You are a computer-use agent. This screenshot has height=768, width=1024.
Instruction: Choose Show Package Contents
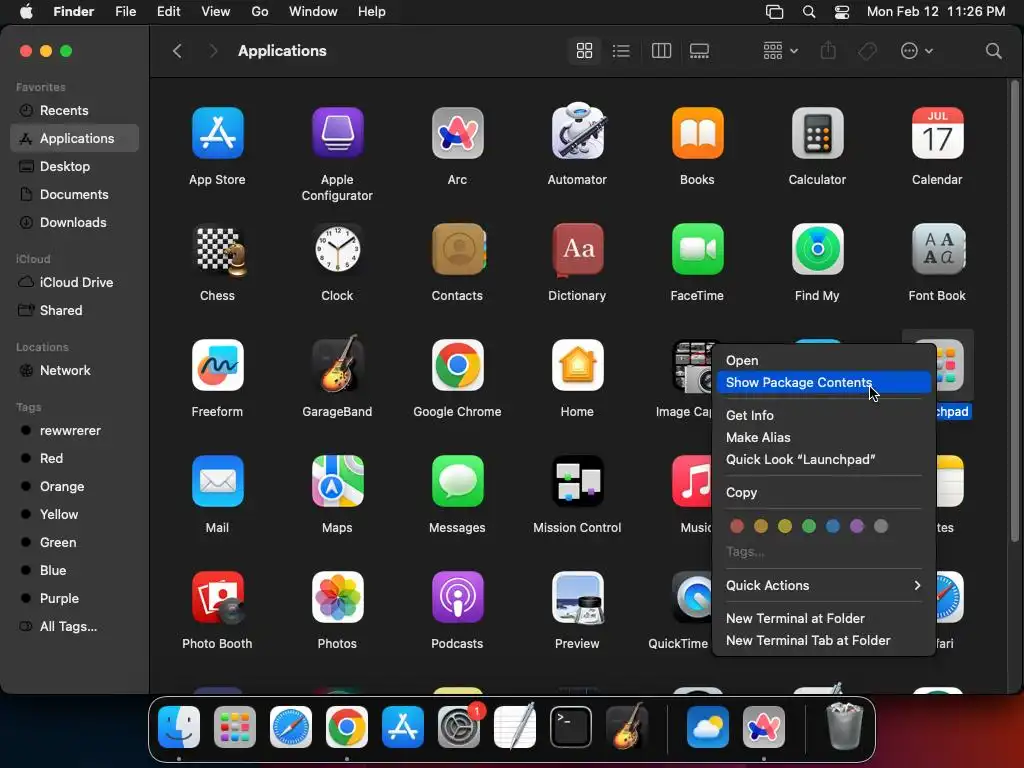(x=824, y=383)
